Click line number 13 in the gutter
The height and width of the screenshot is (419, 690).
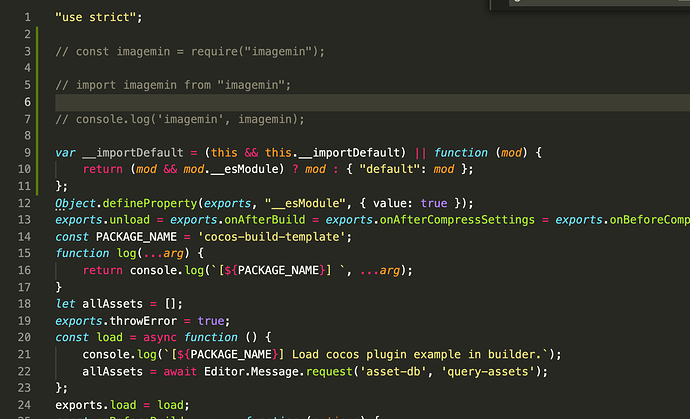[24, 220]
